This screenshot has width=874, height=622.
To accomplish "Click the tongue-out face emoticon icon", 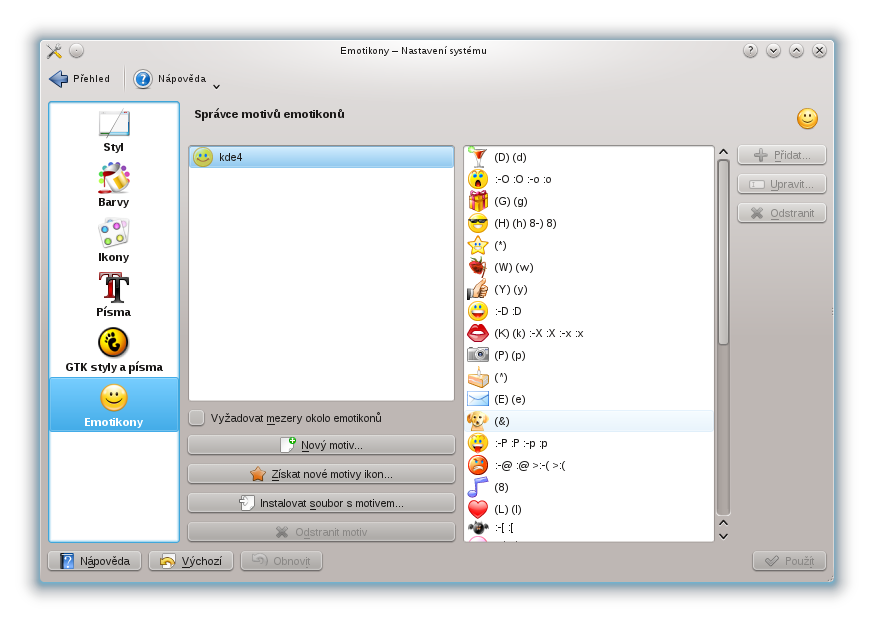I will (478, 443).
